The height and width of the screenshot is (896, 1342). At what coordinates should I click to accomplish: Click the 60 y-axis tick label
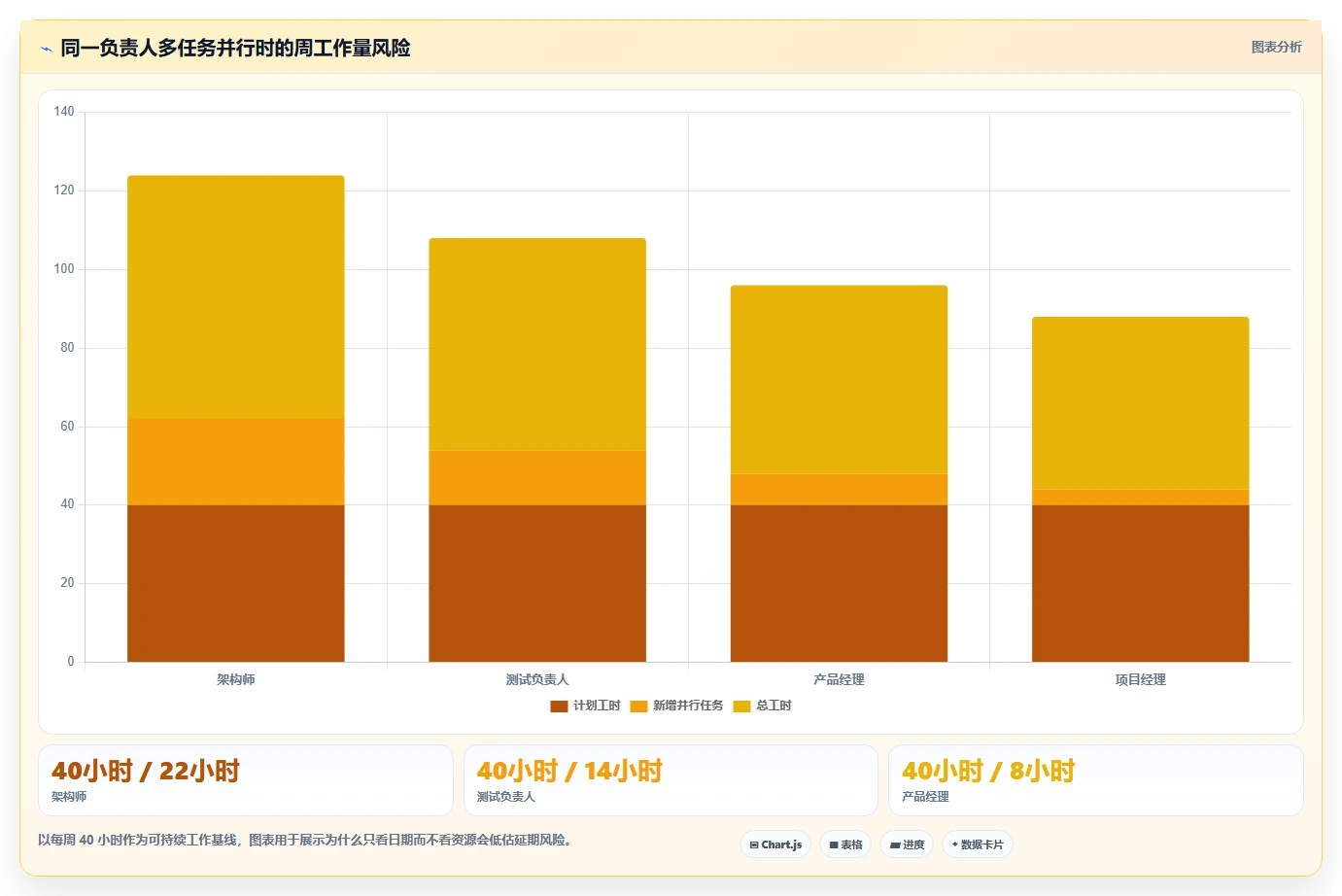click(x=67, y=427)
